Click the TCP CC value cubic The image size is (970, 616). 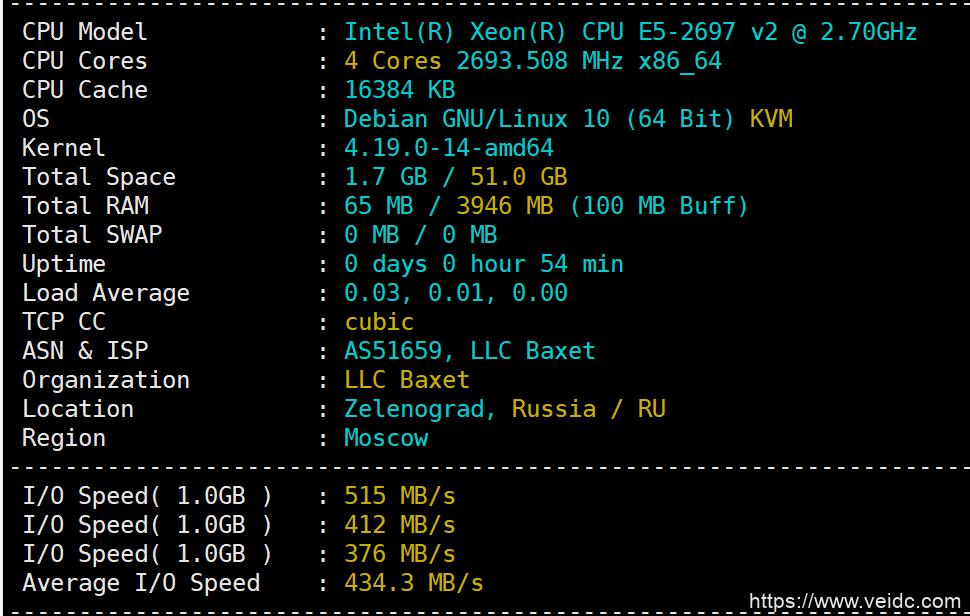(379, 322)
